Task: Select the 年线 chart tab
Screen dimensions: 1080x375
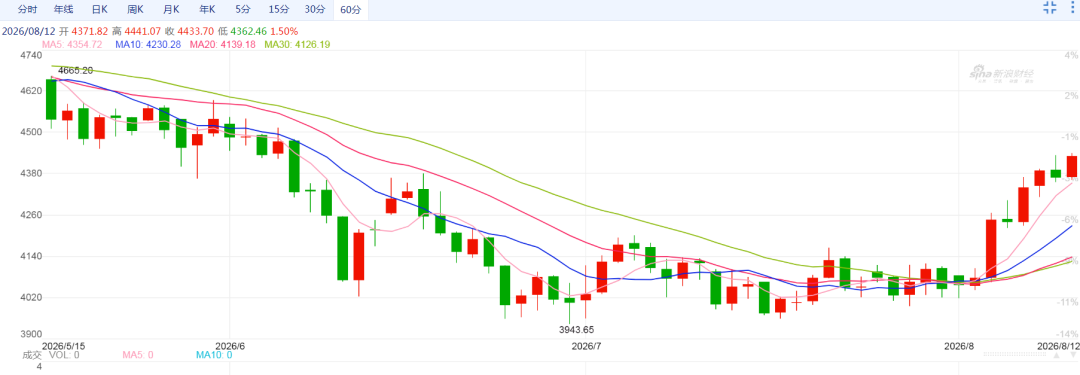Action: [63, 10]
